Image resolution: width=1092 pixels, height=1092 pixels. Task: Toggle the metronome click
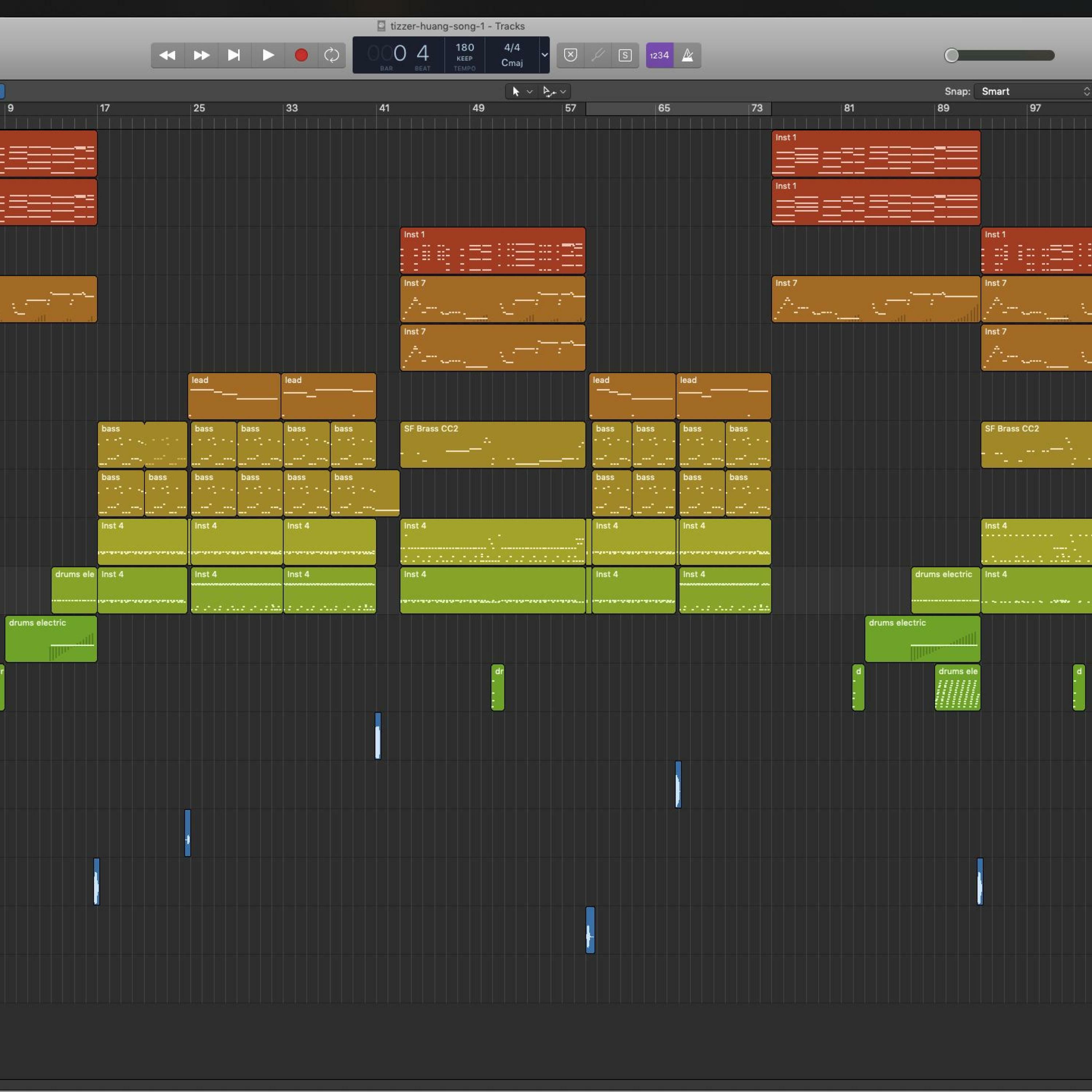tap(687, 55)
